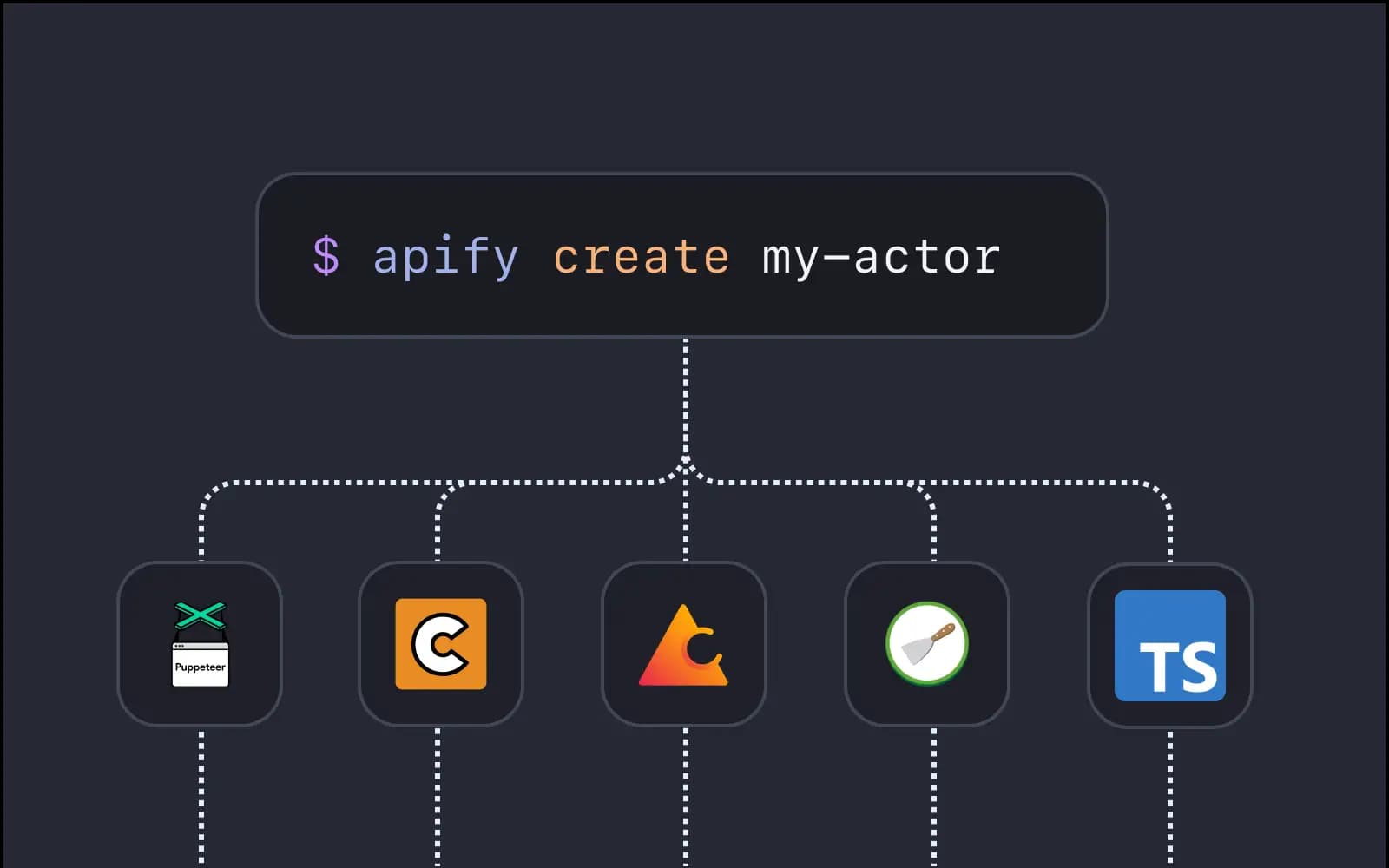Viewport: 1389px width, 868px height.
Task: Click the green X atop the Puppeteer icon
Action: [201, 613]
